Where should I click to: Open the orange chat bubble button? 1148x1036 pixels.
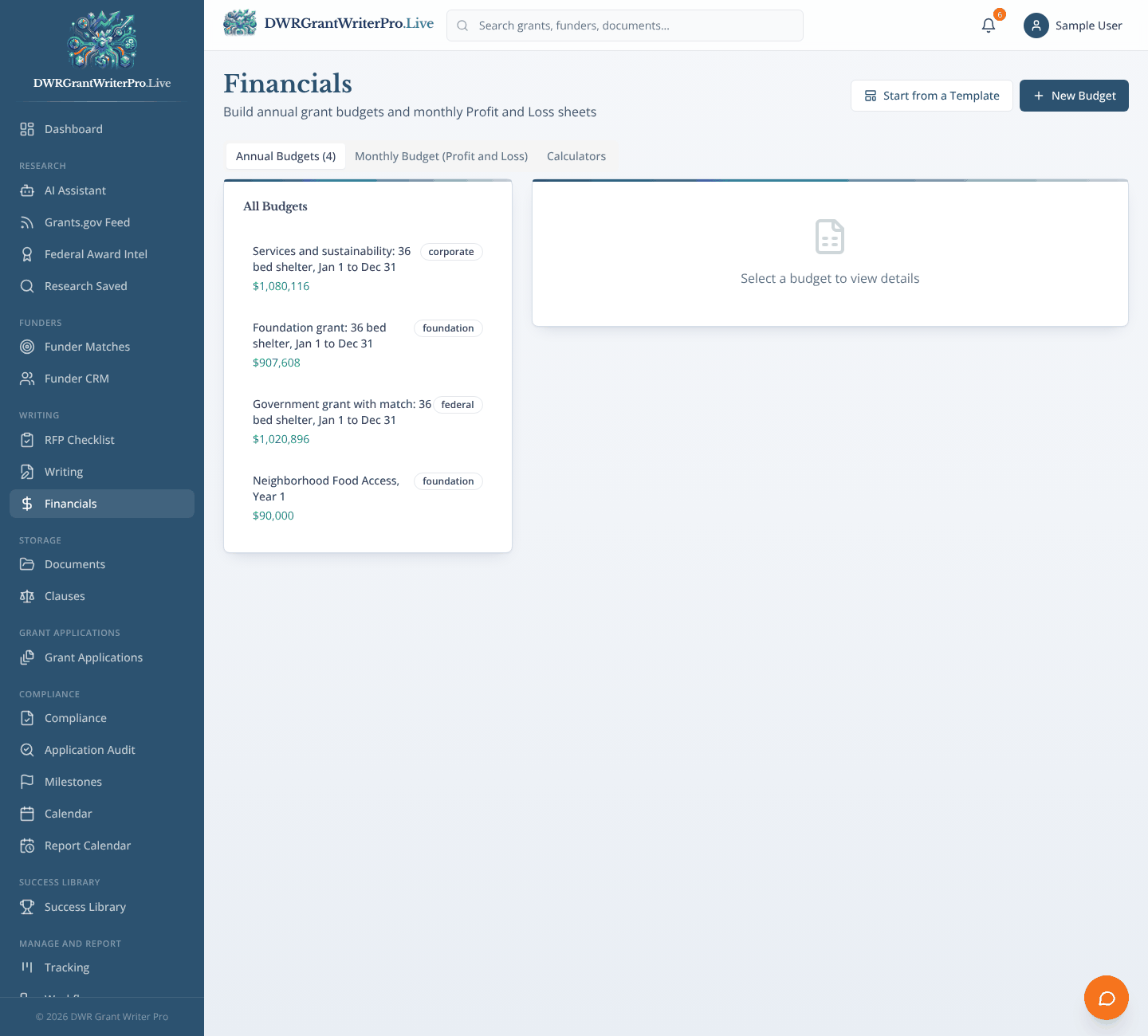(1107, 998)
